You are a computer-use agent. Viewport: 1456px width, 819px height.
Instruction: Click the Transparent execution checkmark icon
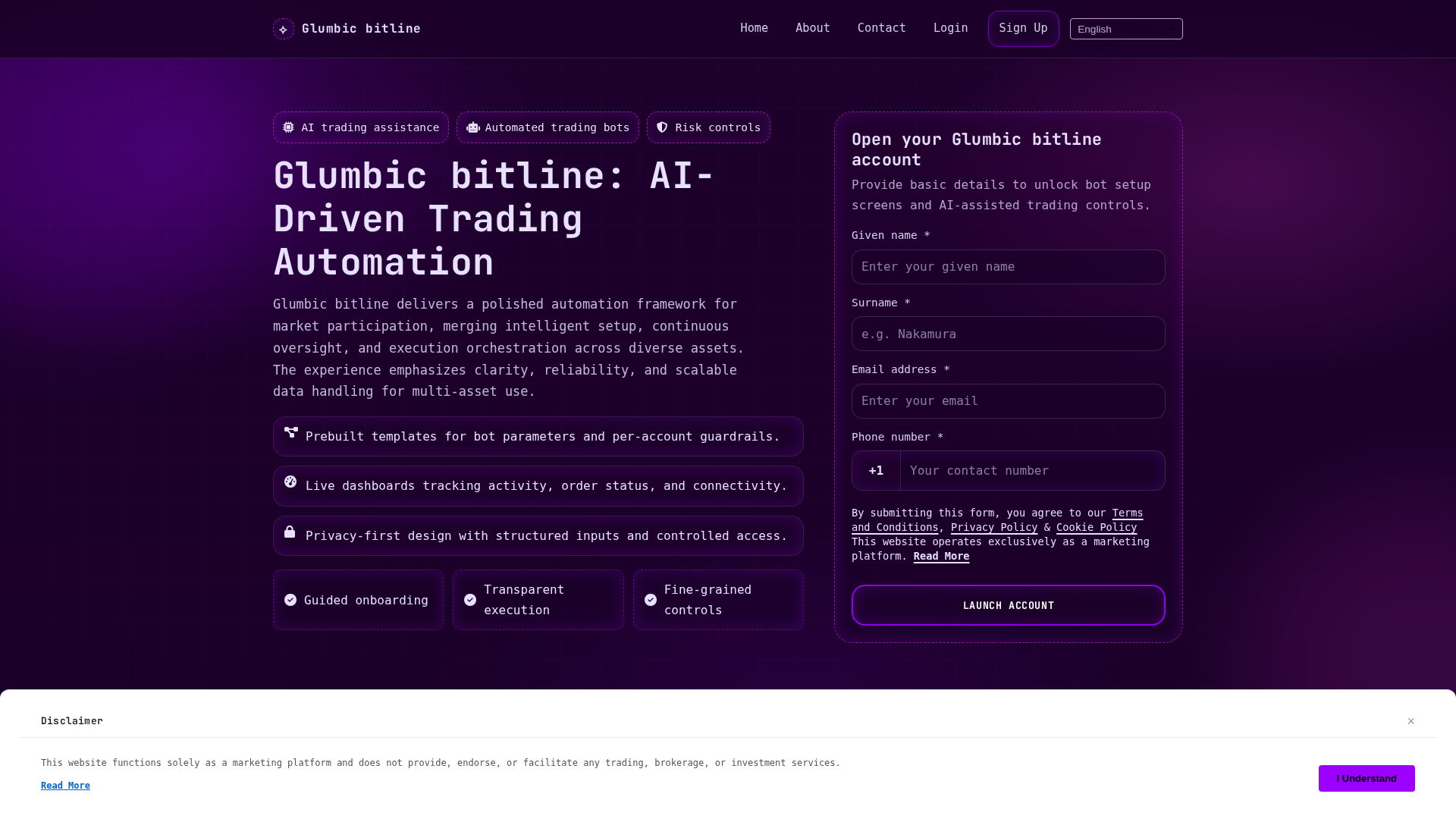click(470, 600)
